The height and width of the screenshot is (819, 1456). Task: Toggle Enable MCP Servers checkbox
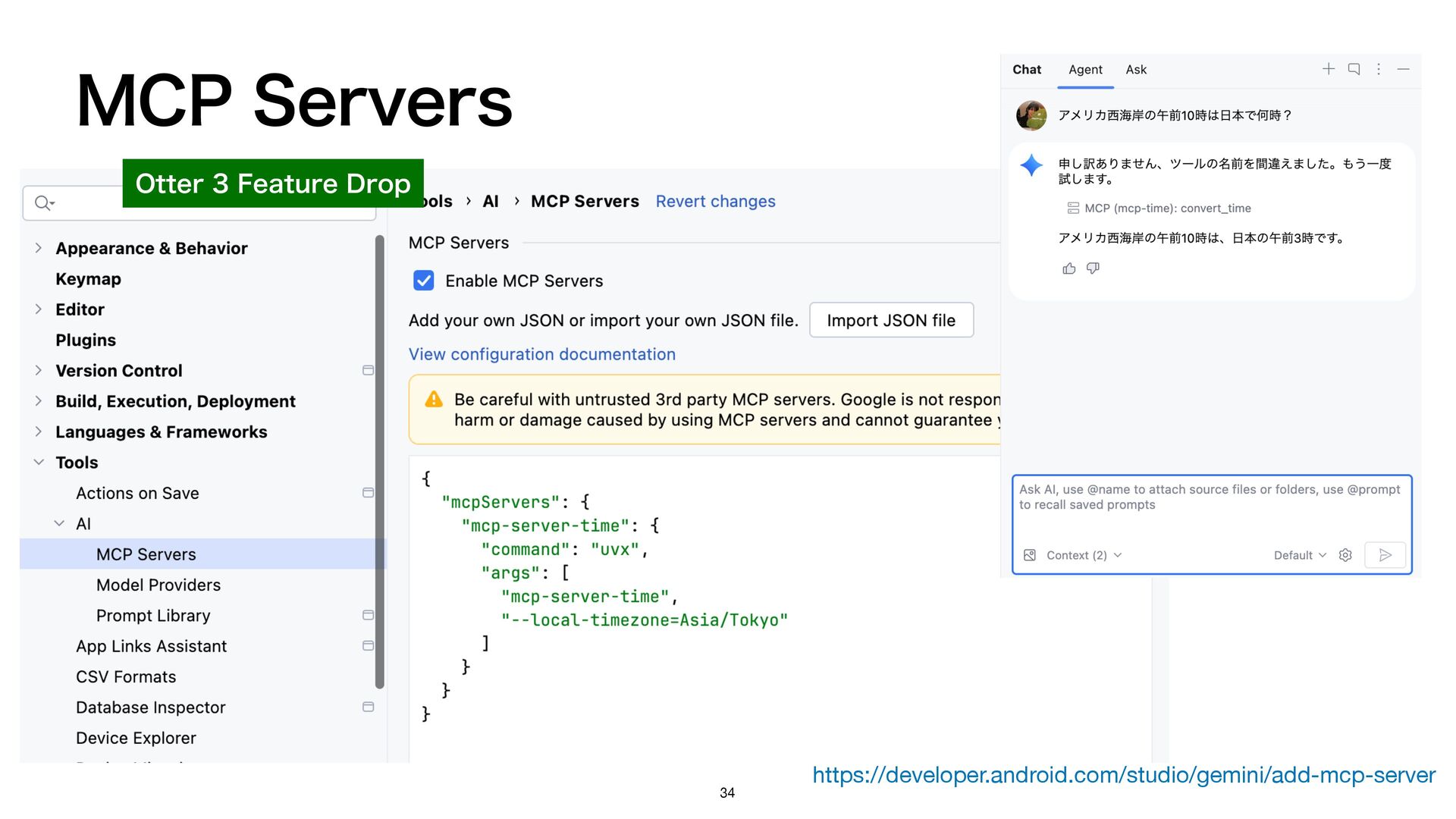[x=424, y=281]
